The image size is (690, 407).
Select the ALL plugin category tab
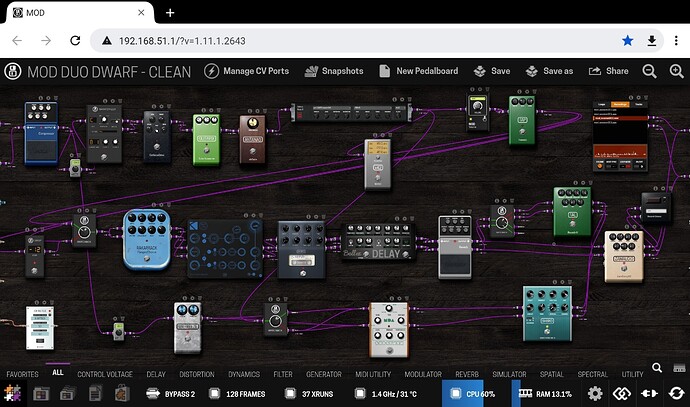coord(58,372)
